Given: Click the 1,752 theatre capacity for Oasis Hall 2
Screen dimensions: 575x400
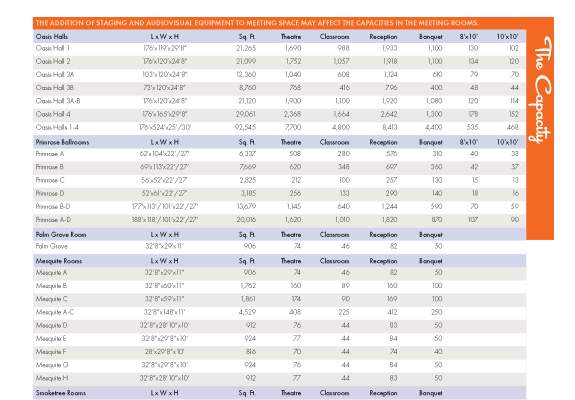Looking at the screenshot, I should [293, 61].
